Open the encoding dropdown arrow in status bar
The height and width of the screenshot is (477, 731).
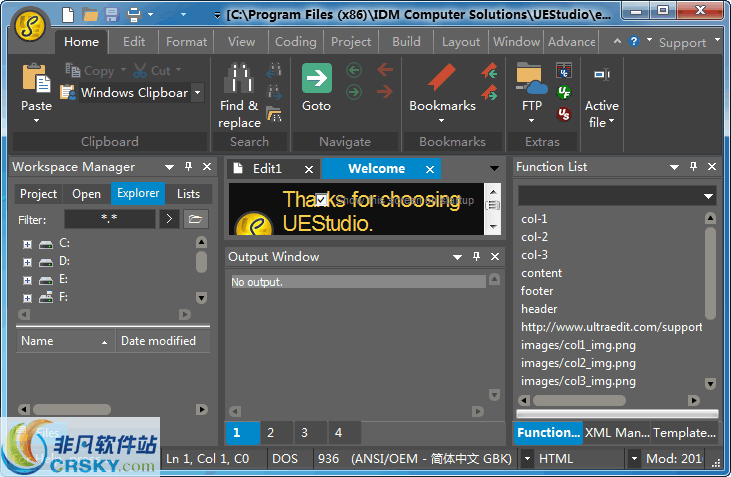click(527, 459)
